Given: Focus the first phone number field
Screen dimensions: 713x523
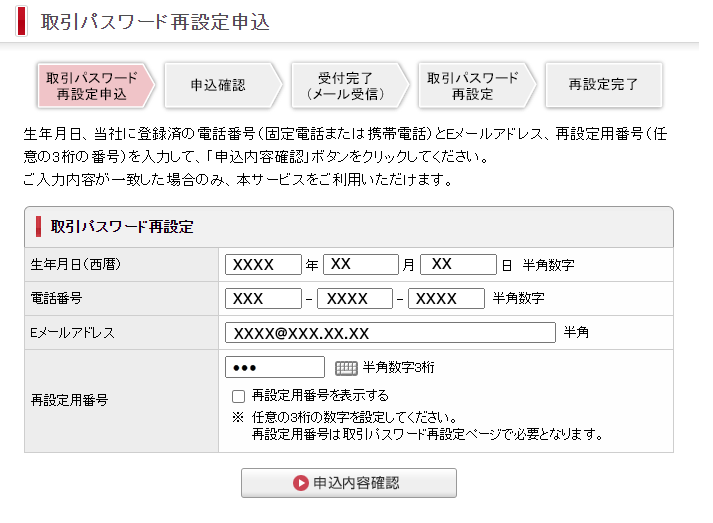Looking at the screenshot, I should 264,299.
